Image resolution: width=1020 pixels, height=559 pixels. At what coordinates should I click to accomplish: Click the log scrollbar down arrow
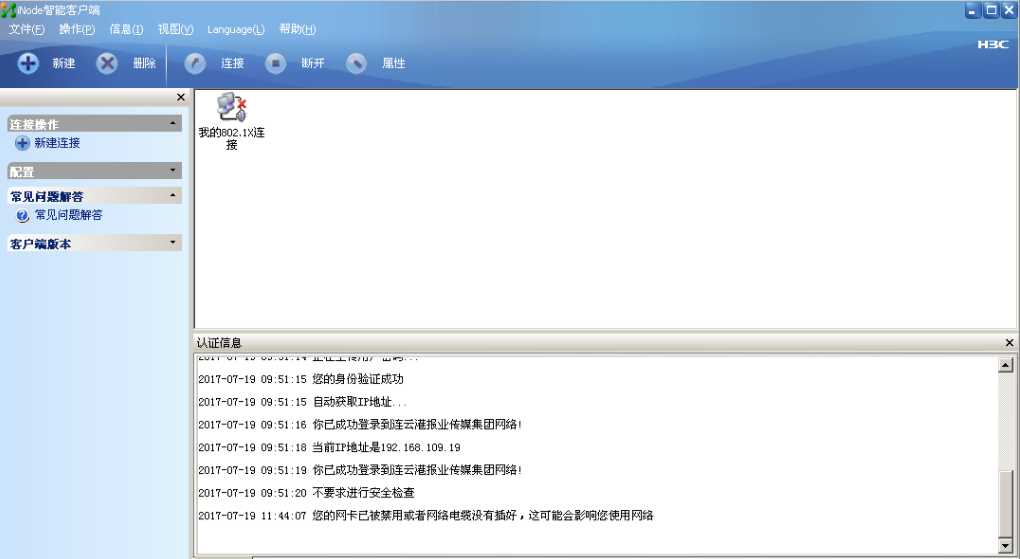(1006, 545)
